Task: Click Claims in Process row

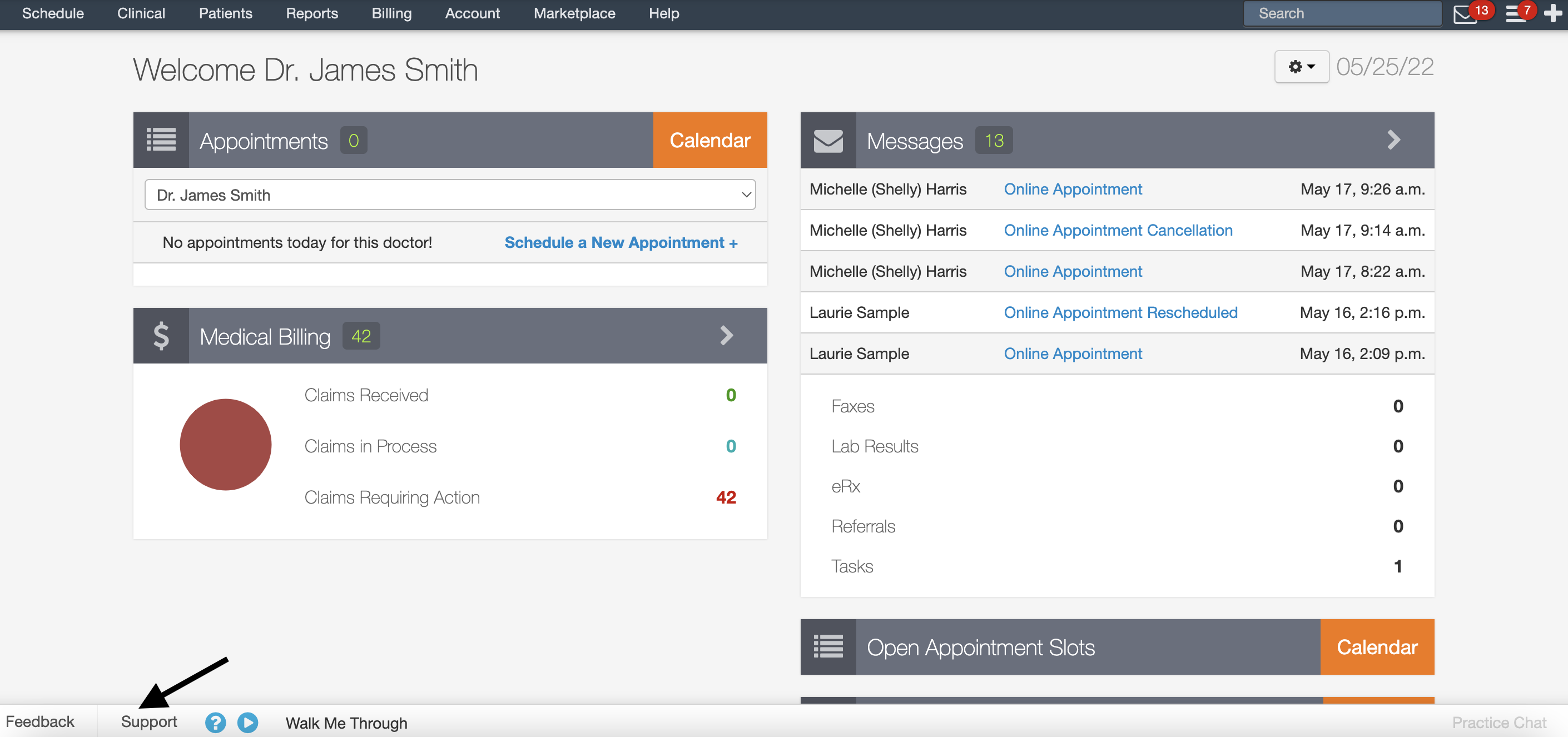Action: 520,446
